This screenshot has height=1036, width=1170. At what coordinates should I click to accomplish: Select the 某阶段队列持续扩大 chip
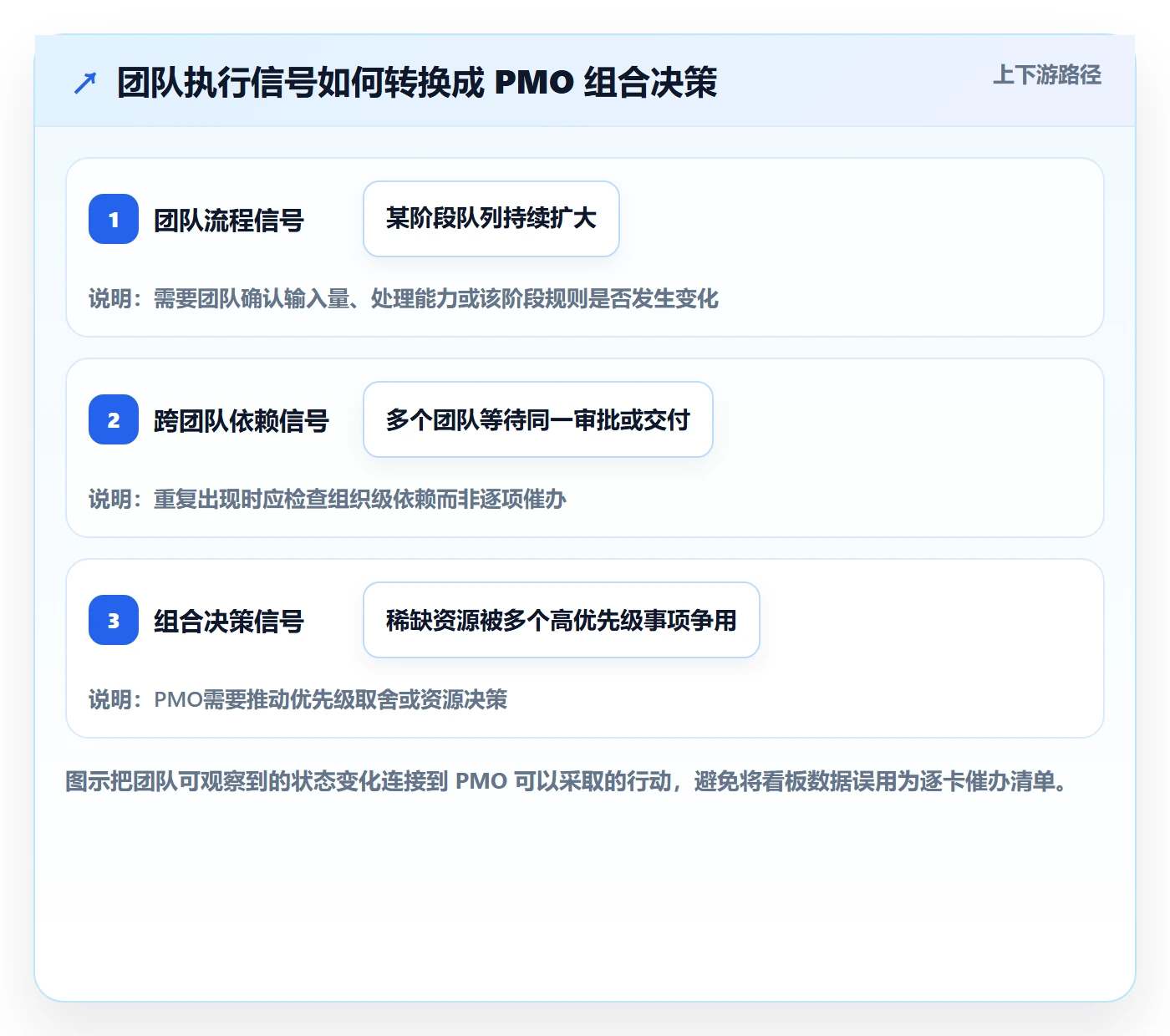point(491,219)
